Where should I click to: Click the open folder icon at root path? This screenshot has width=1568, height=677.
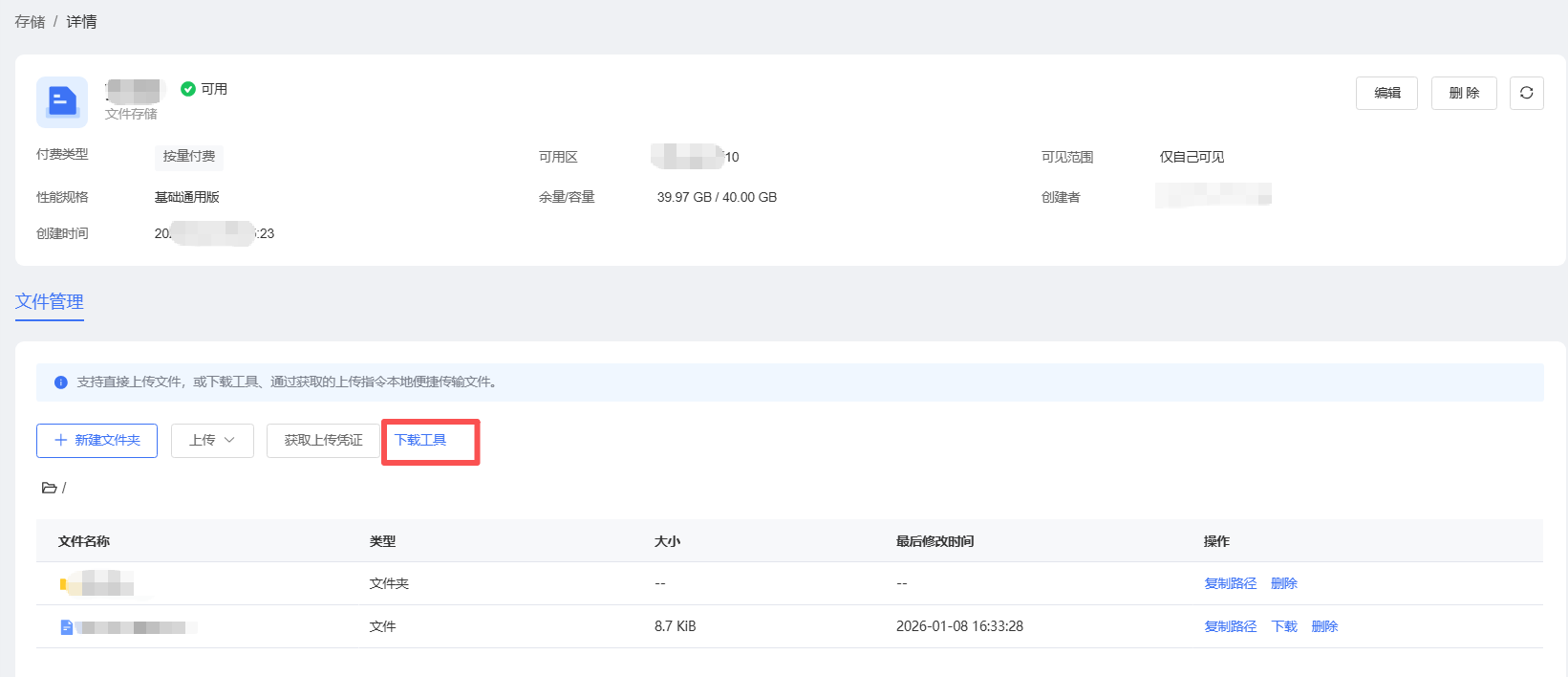49,488
